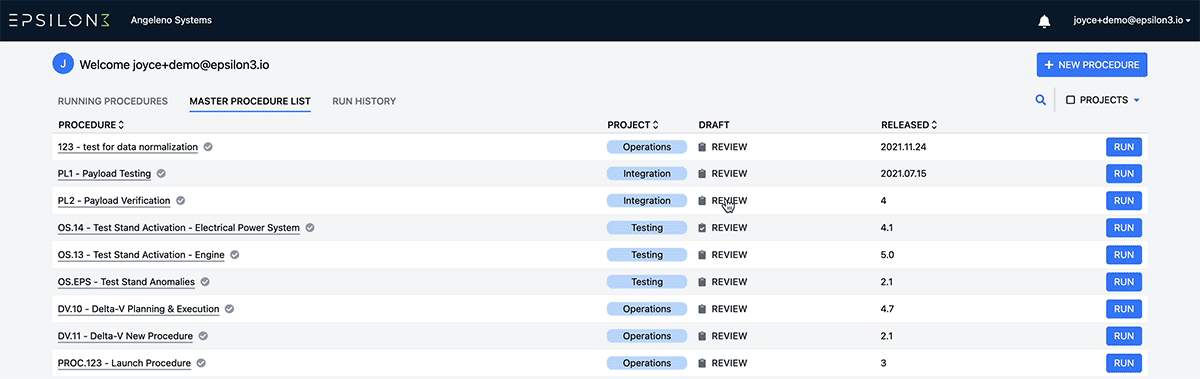Click verified check icon beside OS.EPS Test Stand Anomalies
1200x379 pixels.
205,281
